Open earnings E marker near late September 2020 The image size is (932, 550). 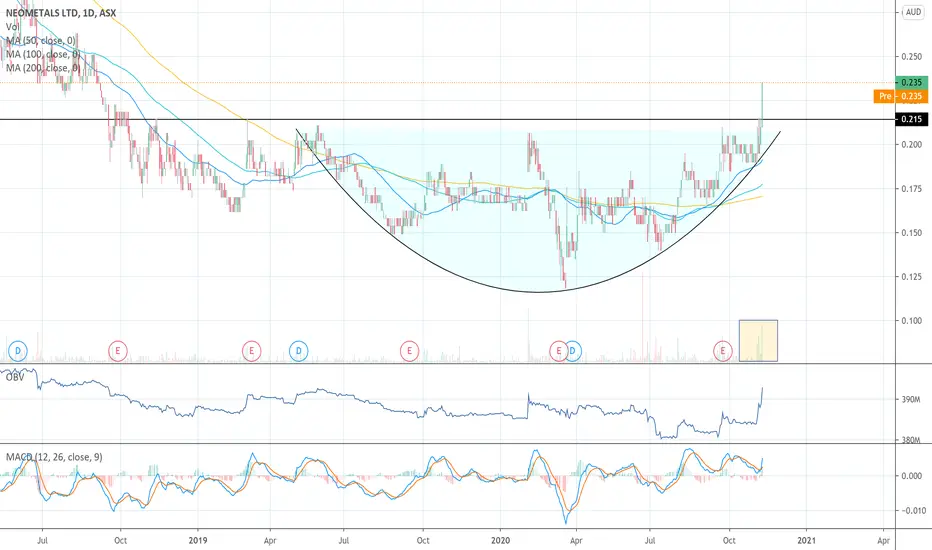[x=723, y=351]
